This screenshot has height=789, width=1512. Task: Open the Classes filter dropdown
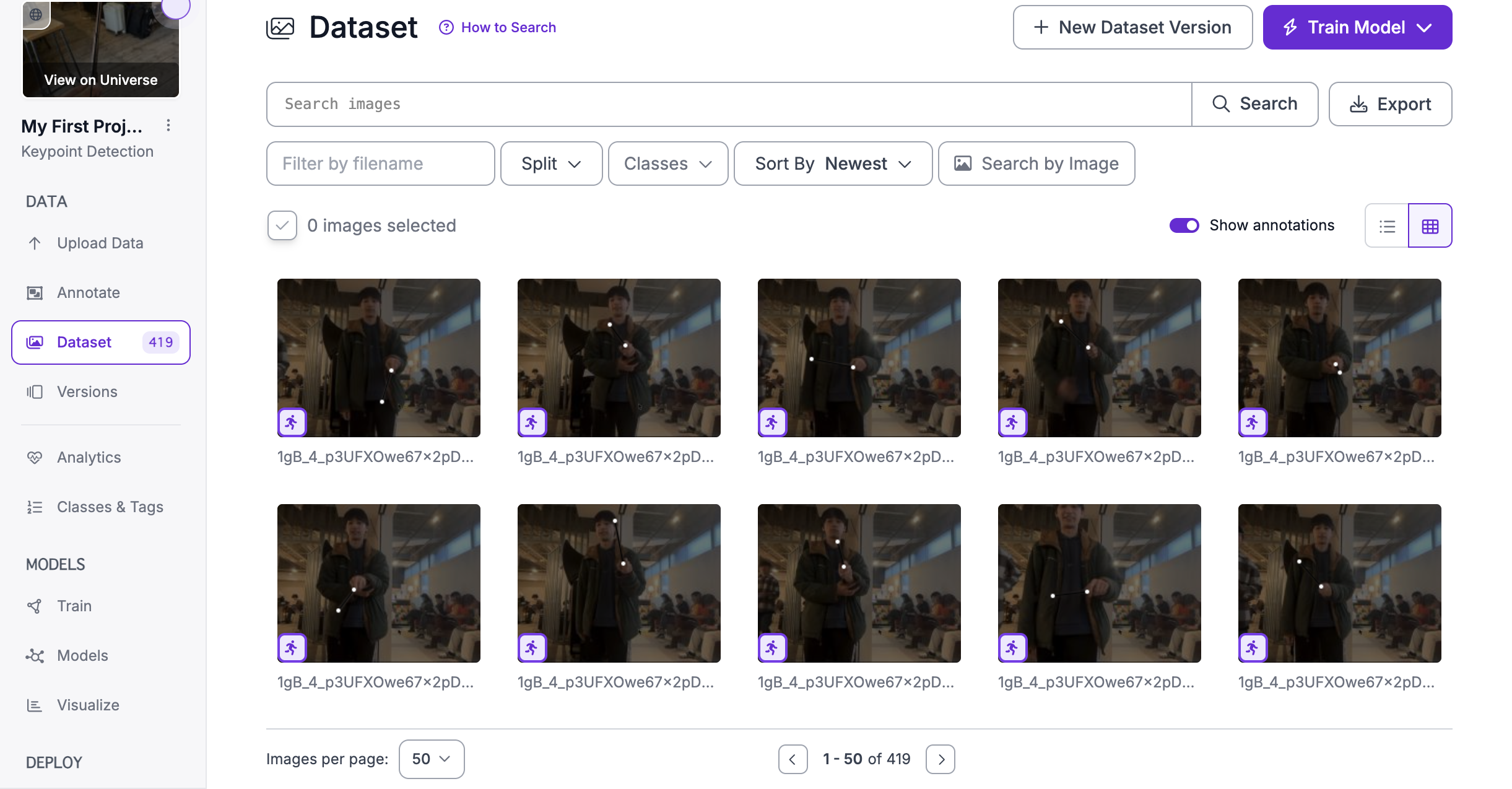click(667, 163)
